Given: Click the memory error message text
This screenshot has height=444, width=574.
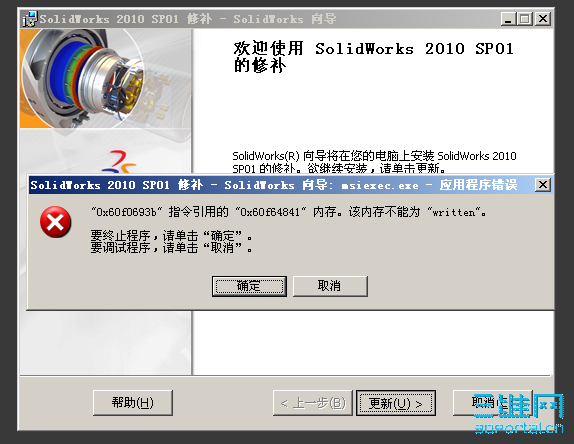Looking at the screenshot, I should coord(289,212).
